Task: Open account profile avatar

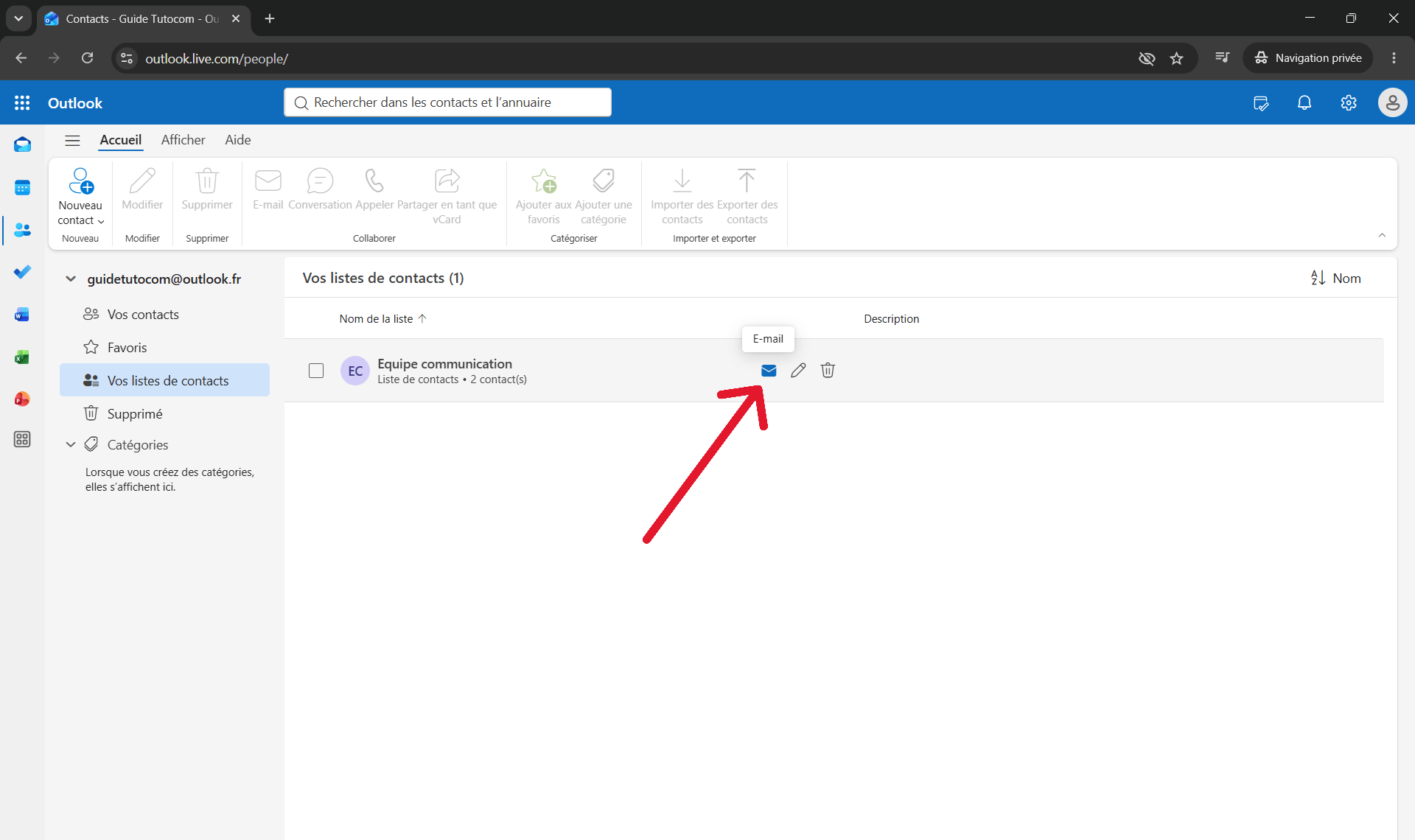Action: (1392, 103)
